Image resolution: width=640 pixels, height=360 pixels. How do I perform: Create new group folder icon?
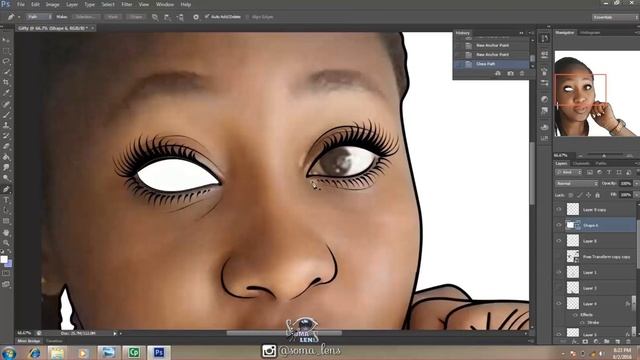point(607,341)
